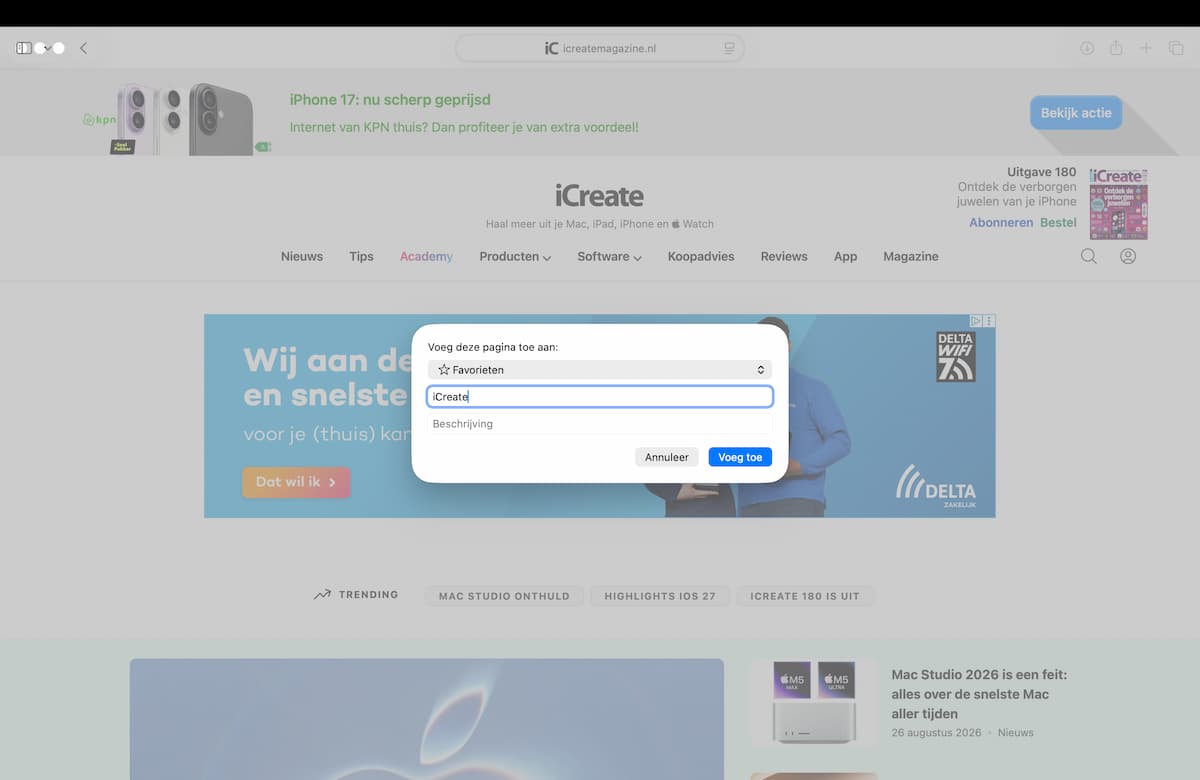Select the MAC STUDIO ONTHULD trending tag
The width and height of the screenshot is (1200, 780).
(504, 595)
